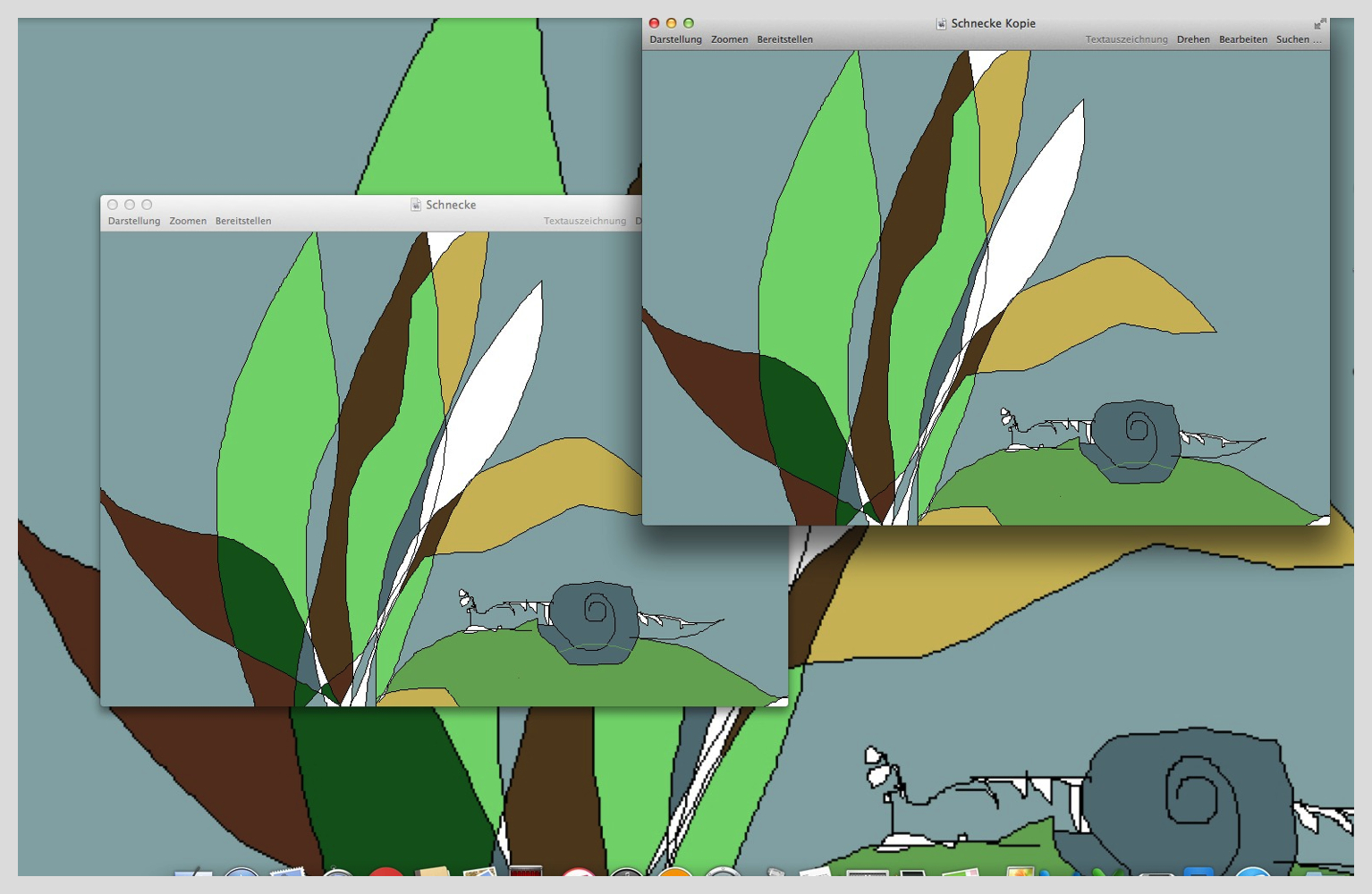Close the Schnecke Kopie window

(654, 23)
